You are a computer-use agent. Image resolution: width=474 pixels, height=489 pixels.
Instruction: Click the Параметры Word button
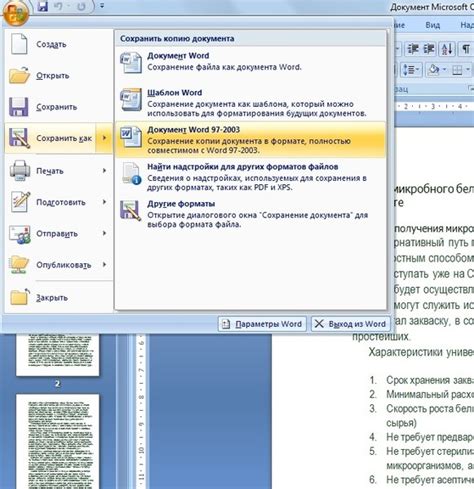point(262,324)
